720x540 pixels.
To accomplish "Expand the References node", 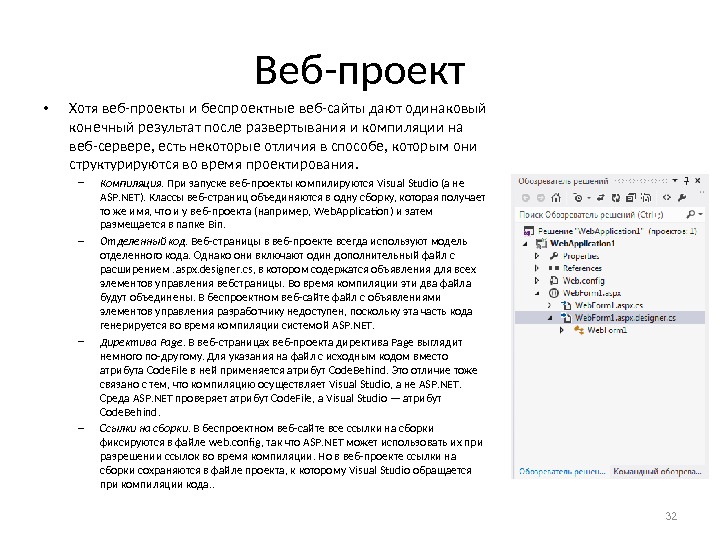I will [x=537, y=268].
